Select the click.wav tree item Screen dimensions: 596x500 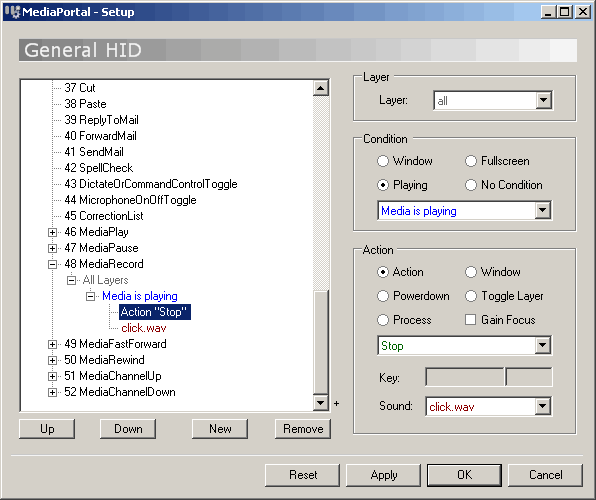(x=144, y=328)
